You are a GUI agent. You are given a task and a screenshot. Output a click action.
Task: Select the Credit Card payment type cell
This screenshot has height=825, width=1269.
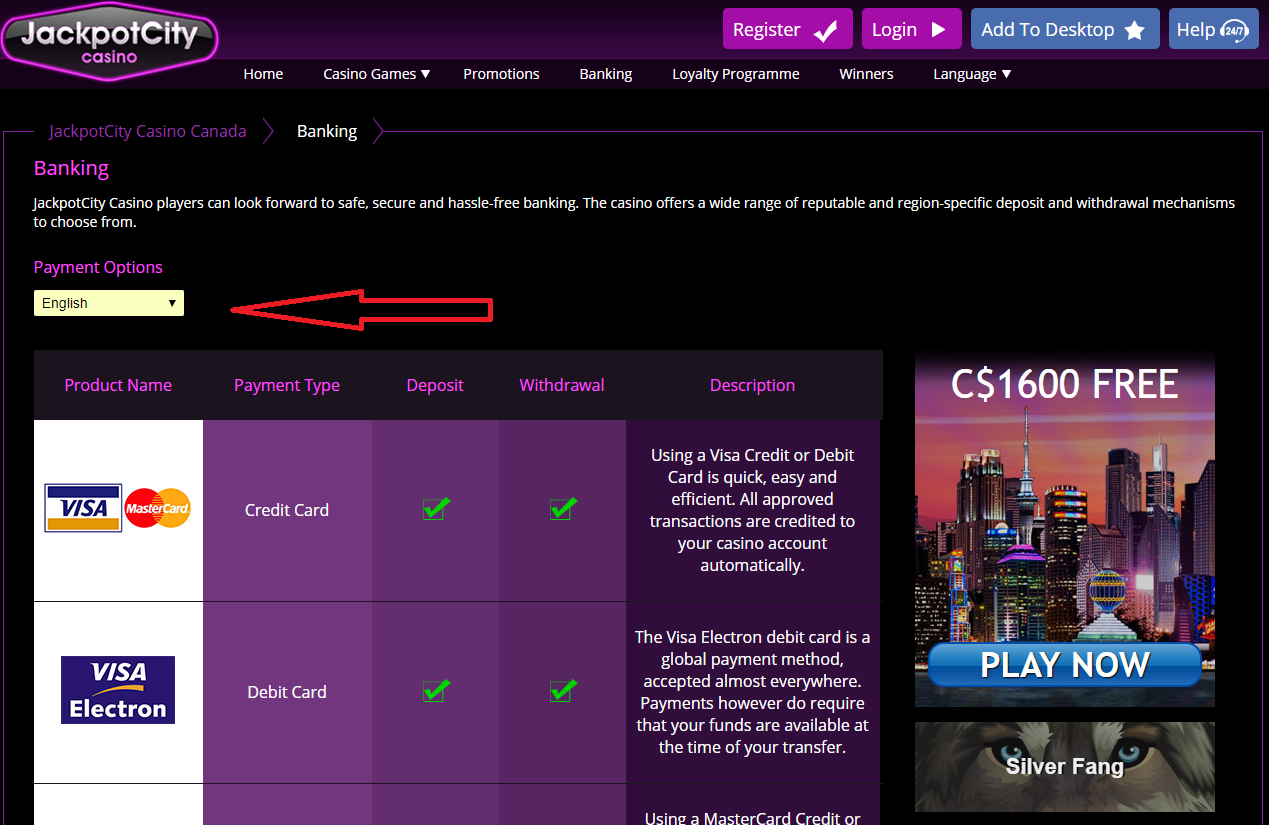[x=287, y=510]
